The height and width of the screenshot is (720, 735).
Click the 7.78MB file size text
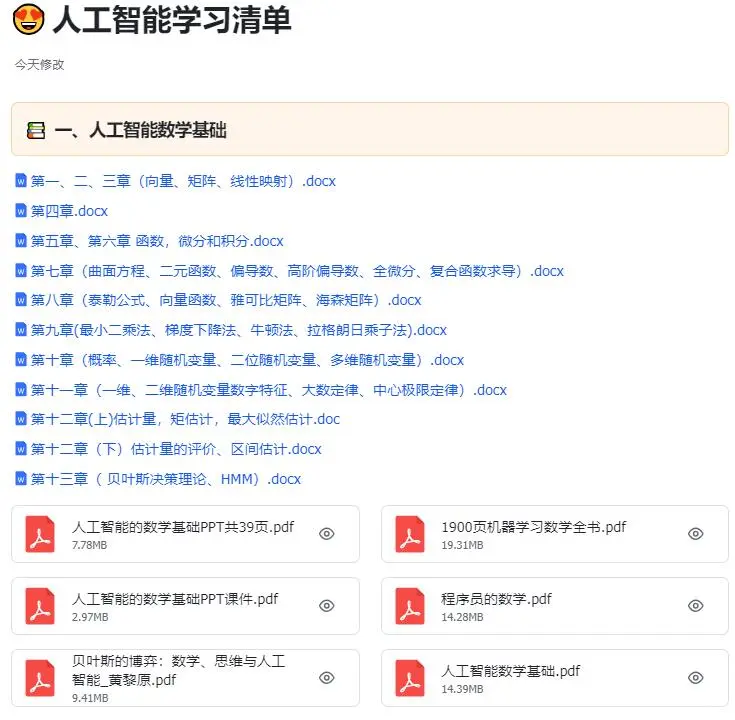(89, 545)
